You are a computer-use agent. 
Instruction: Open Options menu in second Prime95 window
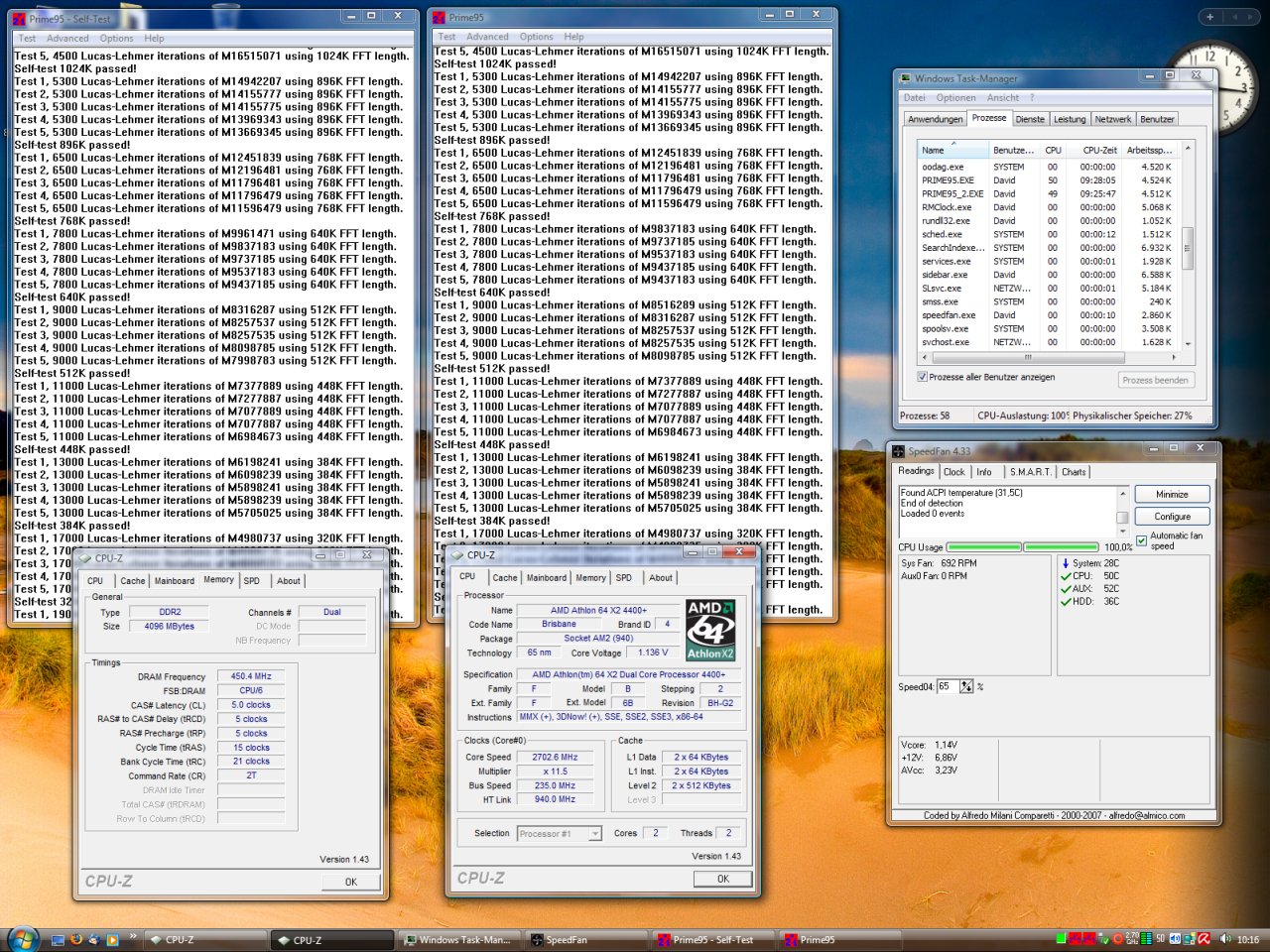(x=536, y=37)
